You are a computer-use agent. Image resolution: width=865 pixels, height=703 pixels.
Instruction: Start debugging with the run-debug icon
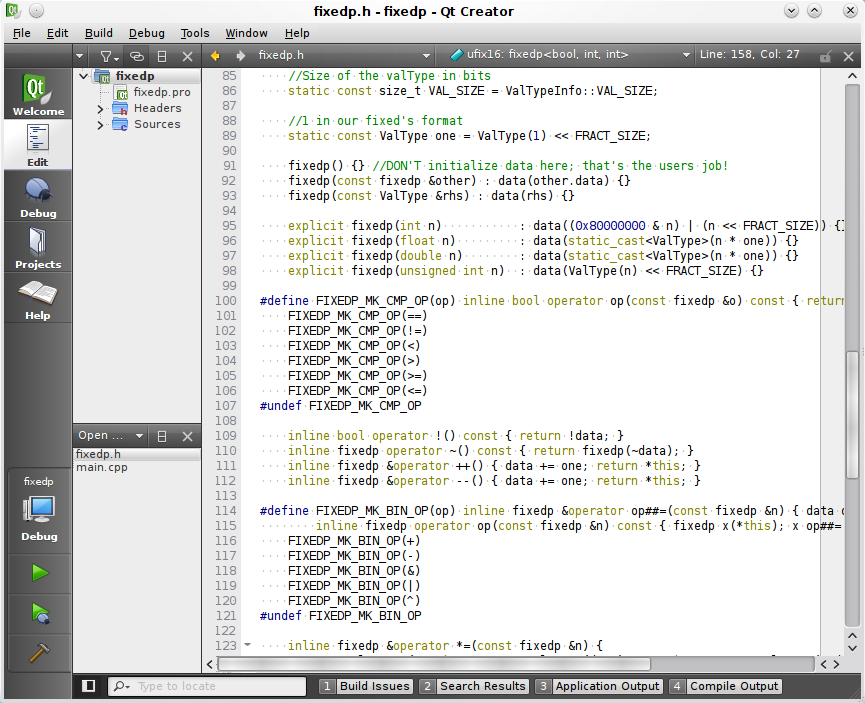tap(39, 612)
